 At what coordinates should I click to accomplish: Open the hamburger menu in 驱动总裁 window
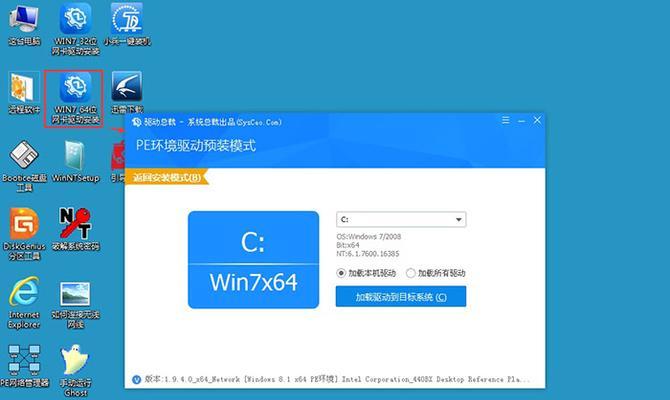click(505, 121)
